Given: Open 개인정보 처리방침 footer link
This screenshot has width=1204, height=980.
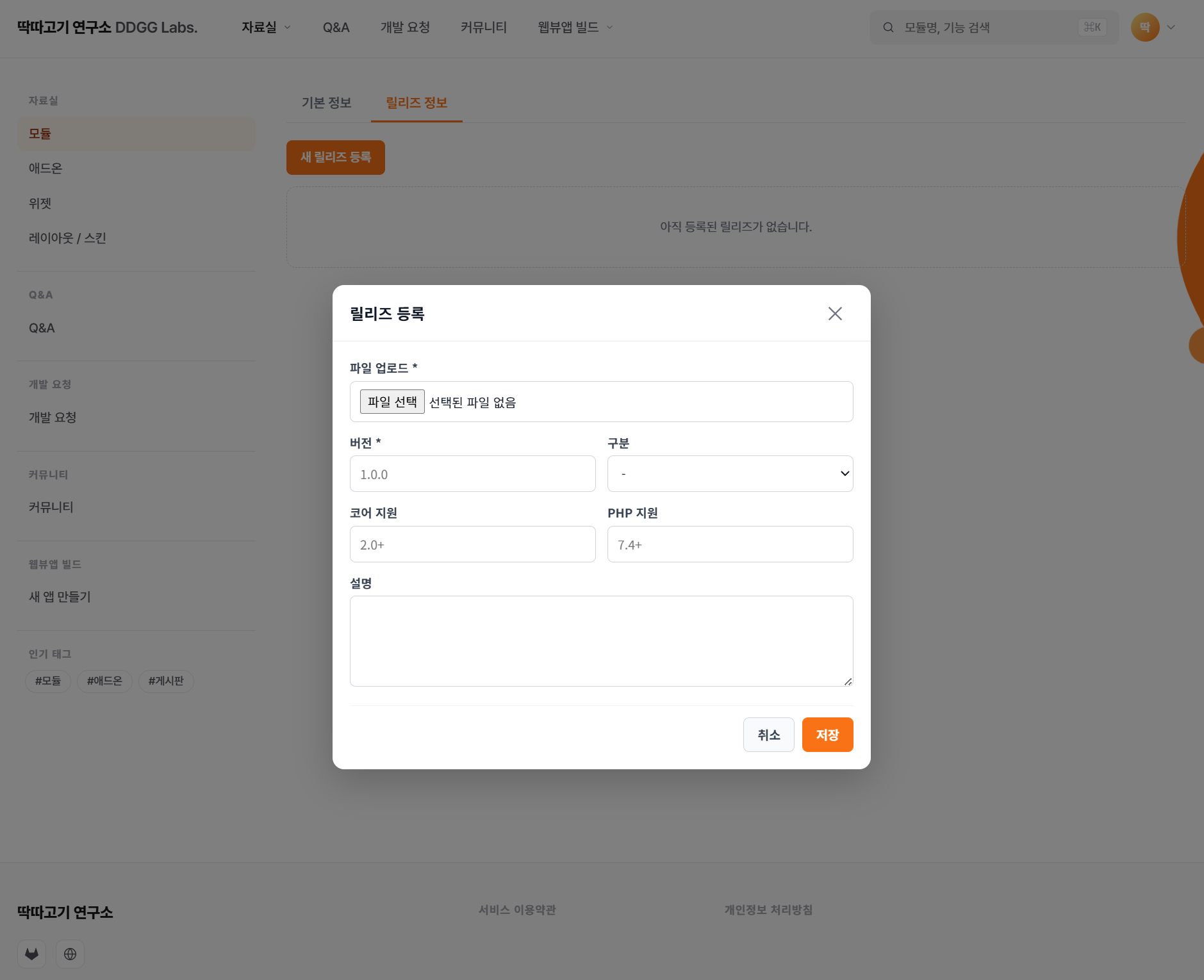Looking at the screenshot, I should pyautogui.click(x=768, y=910).
